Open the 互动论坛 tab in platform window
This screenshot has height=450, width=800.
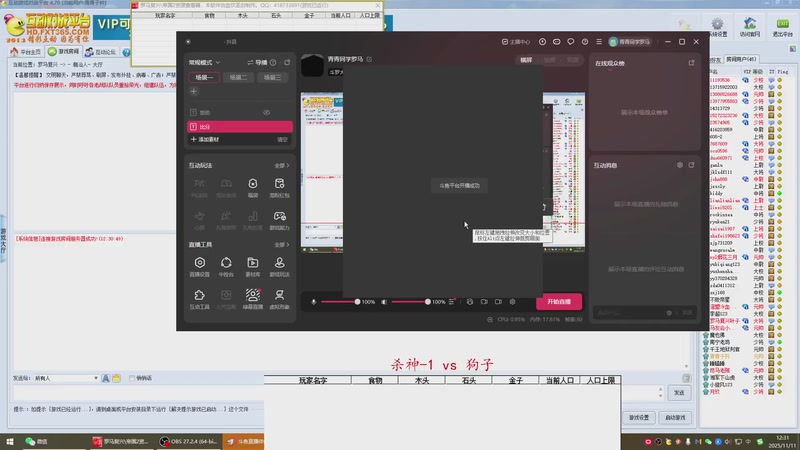pyautogui.click(x=101, y=52)
